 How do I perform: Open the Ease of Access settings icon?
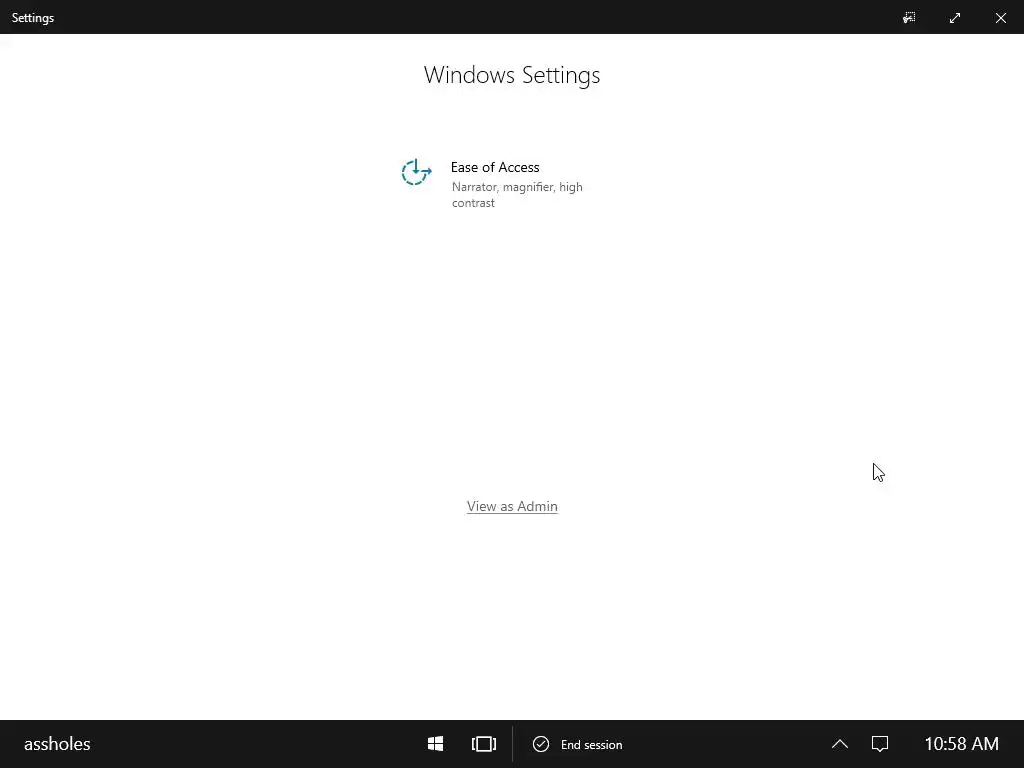tap(416, 172)
